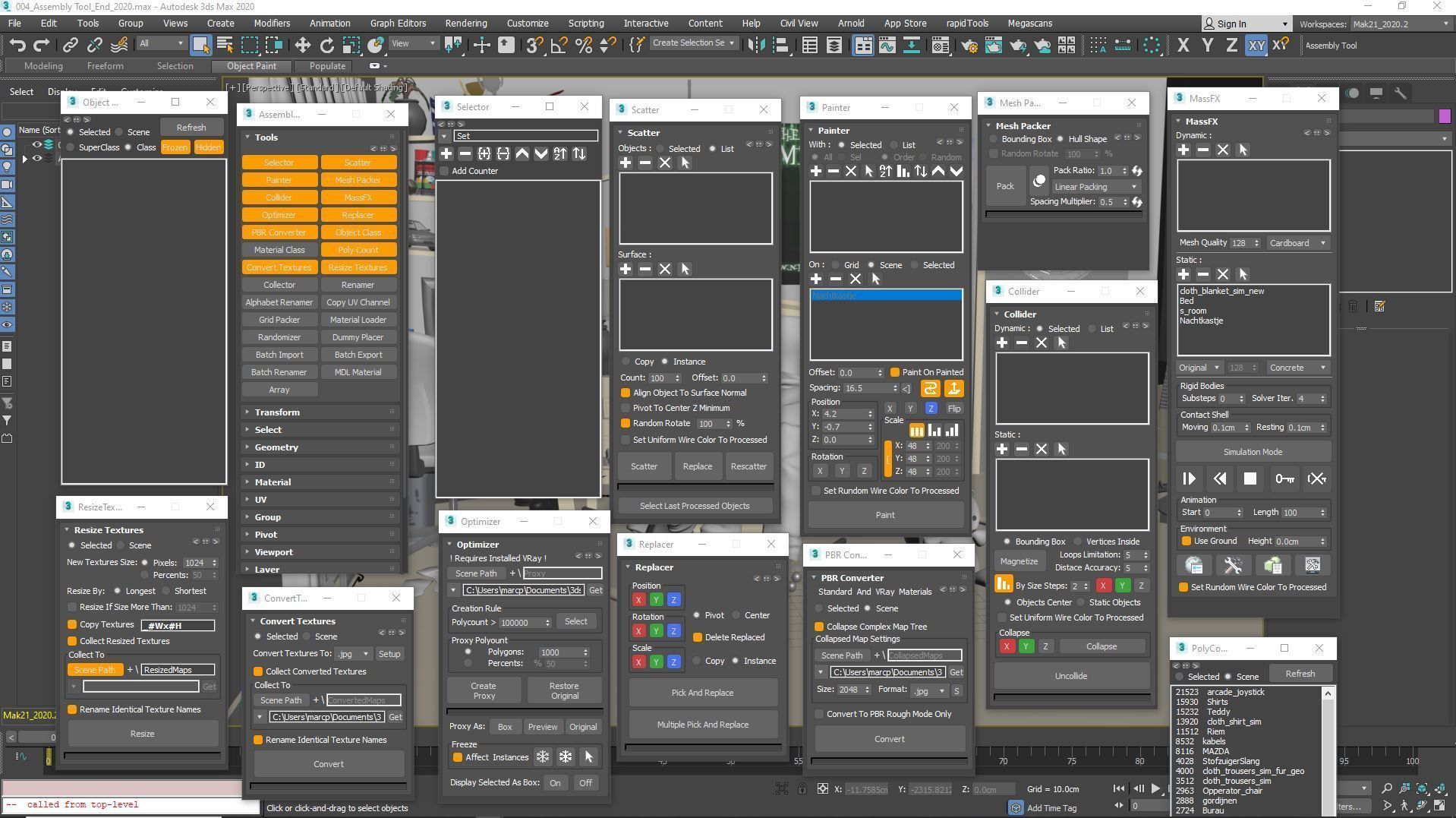
Task: Click MassFX reset simulation rewind icon
Action: pyautogui.click(x=1220, y=478)
